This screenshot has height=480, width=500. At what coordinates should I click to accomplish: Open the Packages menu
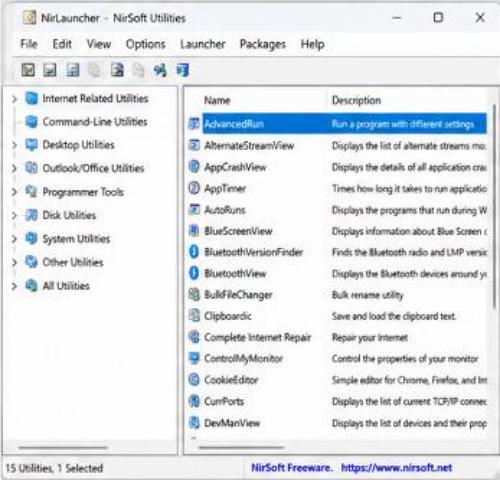point(263,44)
